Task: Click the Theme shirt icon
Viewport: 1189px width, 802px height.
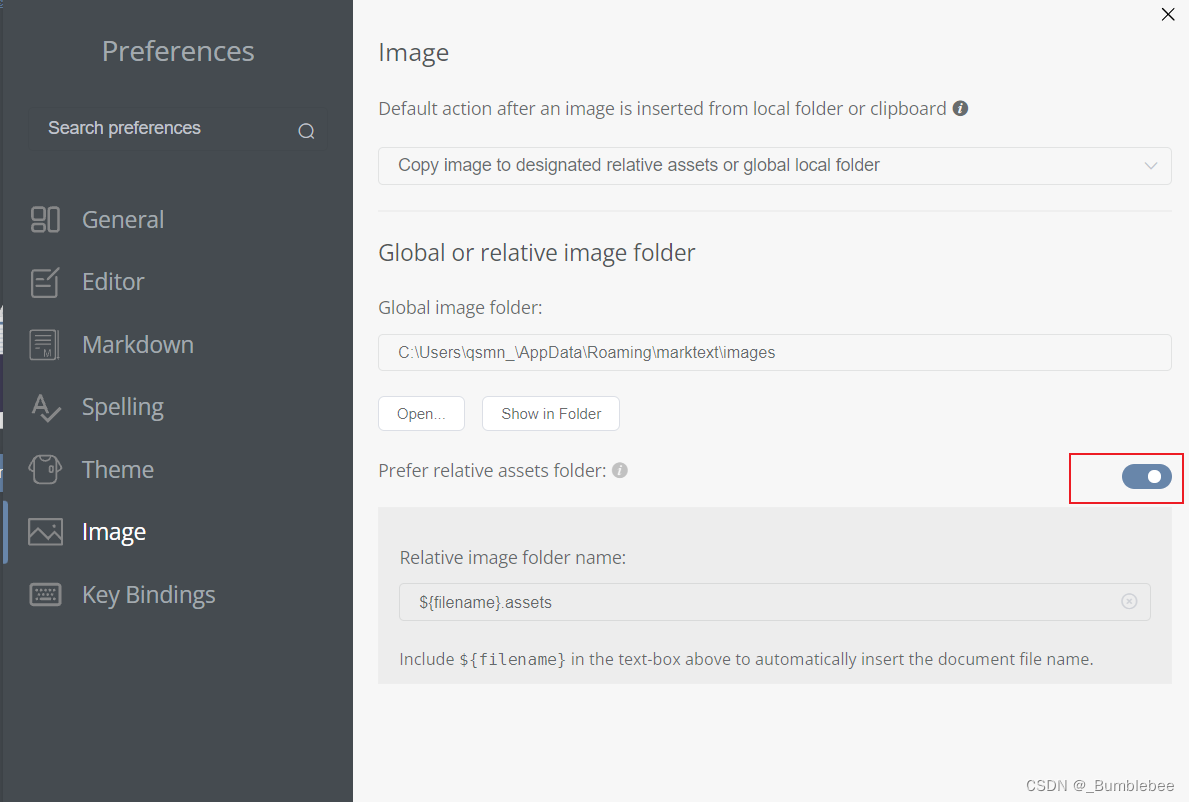Action: (46, 469)
